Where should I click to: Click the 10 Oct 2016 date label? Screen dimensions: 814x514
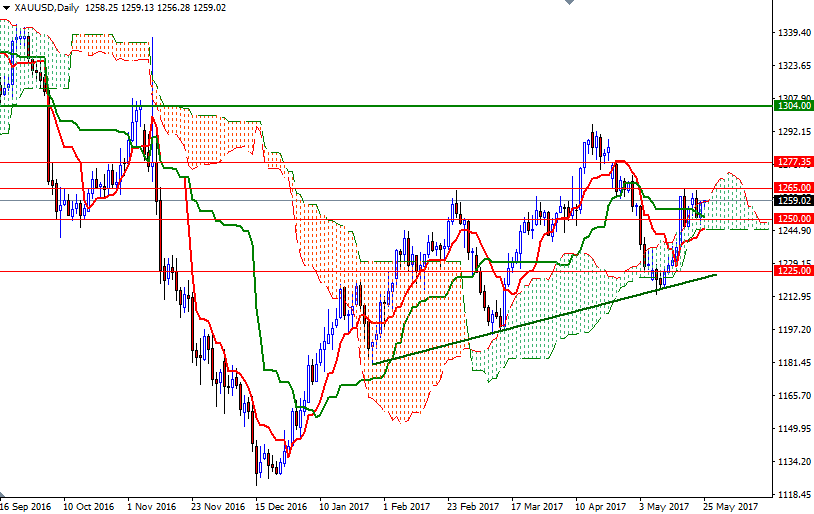tap(88, 506)
